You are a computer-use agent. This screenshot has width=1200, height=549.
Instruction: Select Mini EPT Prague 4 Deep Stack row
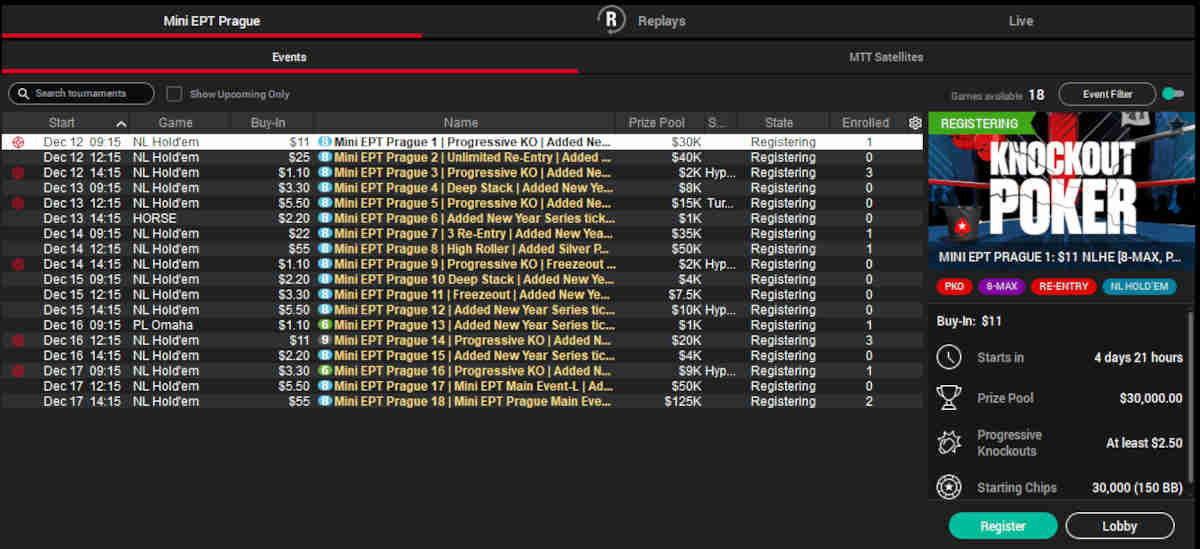click(x=462, y=188)
